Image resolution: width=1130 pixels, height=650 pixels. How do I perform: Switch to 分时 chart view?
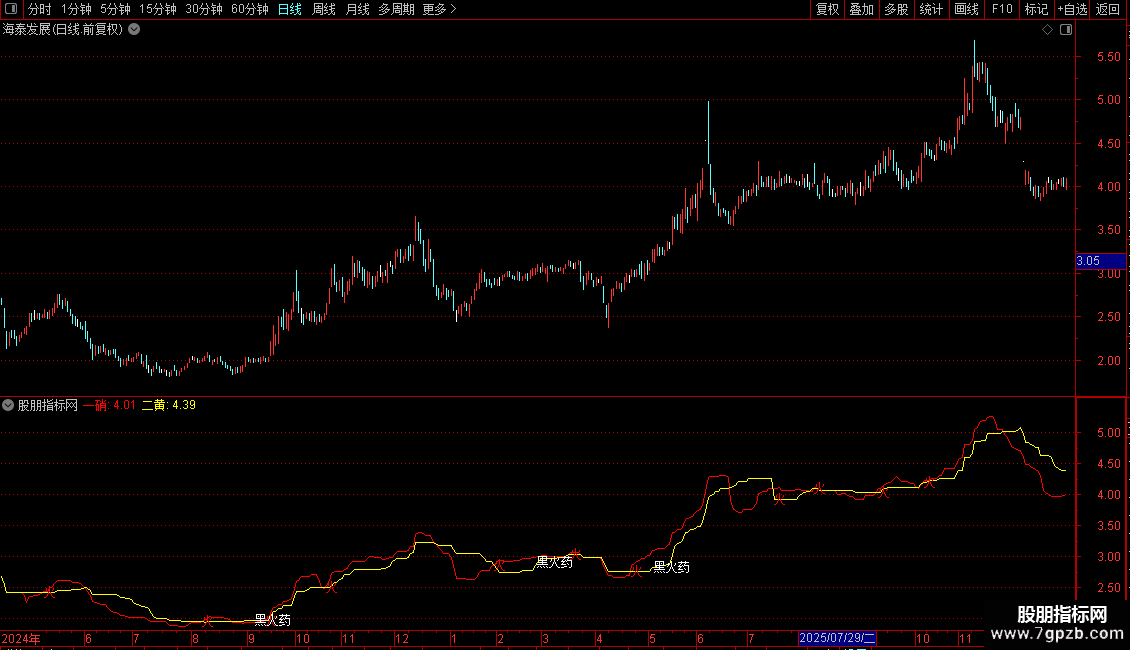(x=40, y=9)
